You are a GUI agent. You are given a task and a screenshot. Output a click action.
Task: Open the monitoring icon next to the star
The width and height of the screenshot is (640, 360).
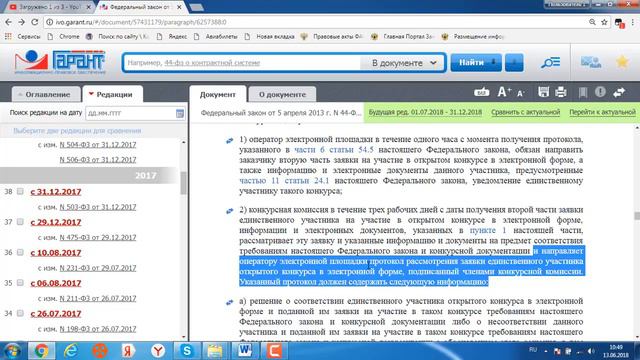click(591, 62)
